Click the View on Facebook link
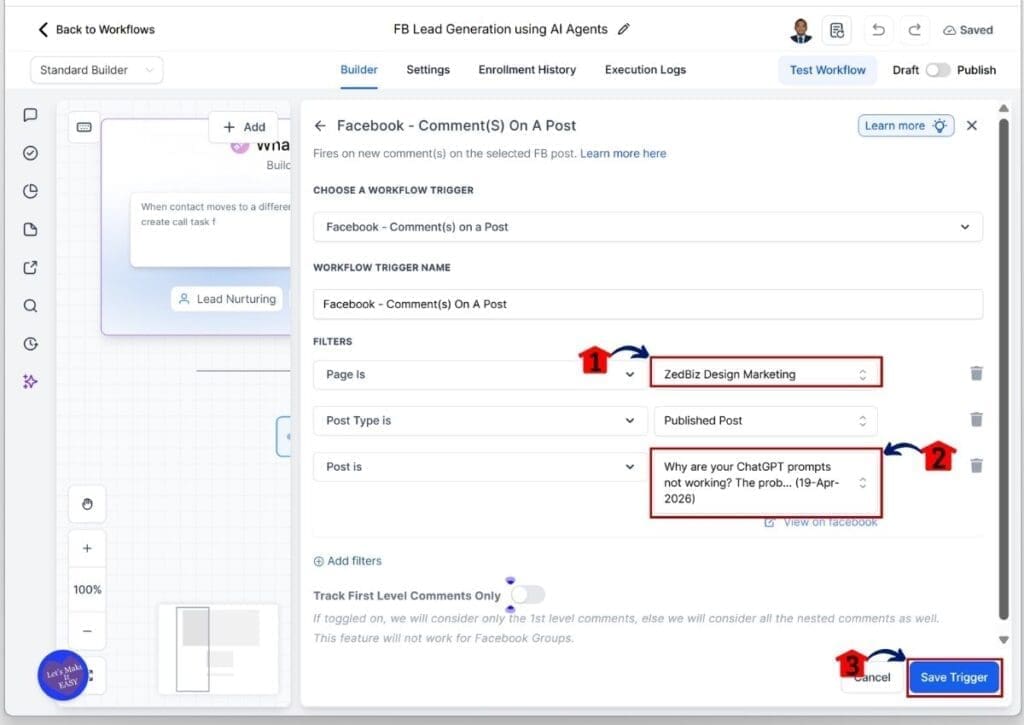This screenshot has width=1024, height=725. [x=820, y=521]
